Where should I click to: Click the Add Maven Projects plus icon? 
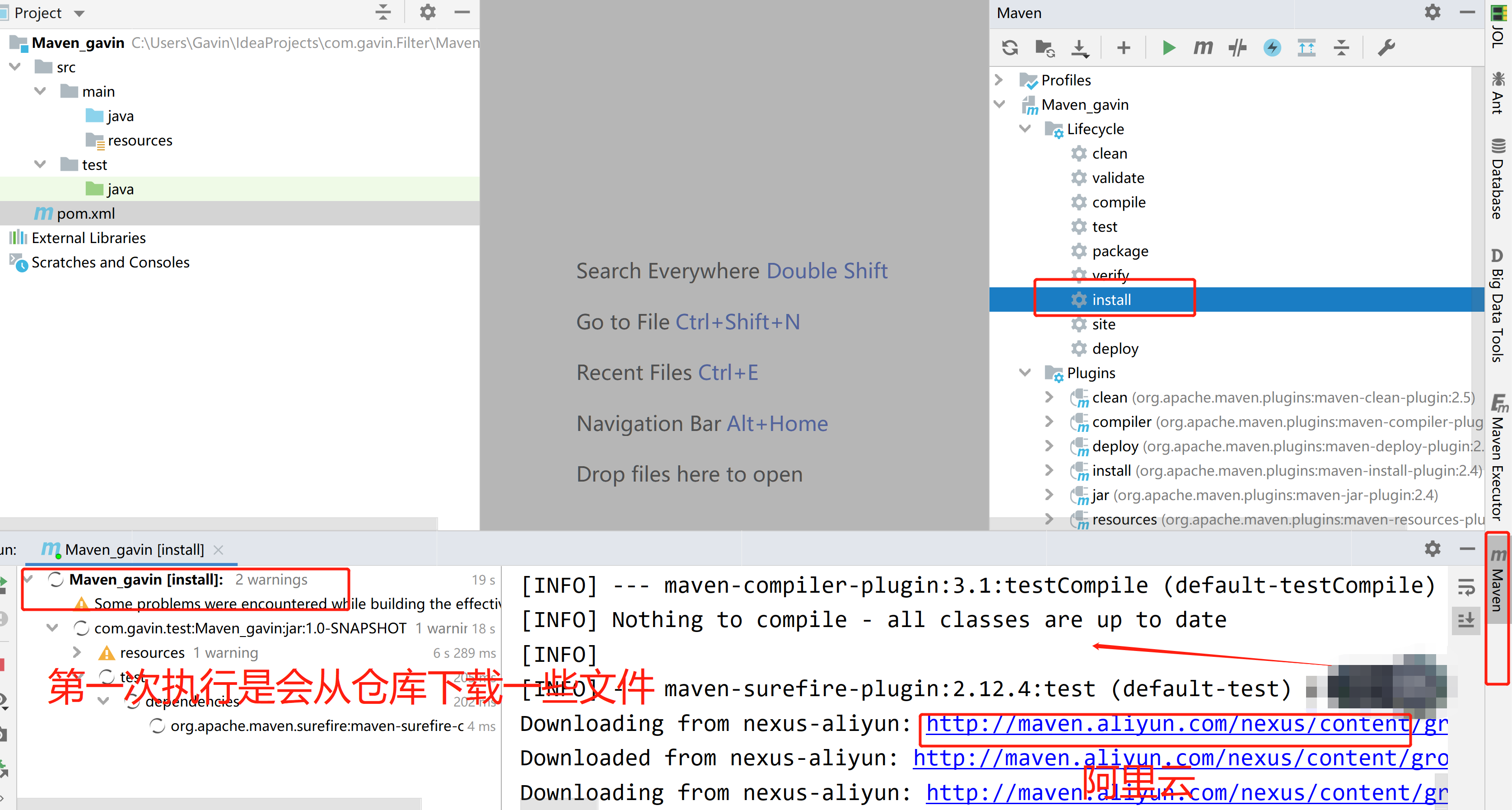[1123, 47]
